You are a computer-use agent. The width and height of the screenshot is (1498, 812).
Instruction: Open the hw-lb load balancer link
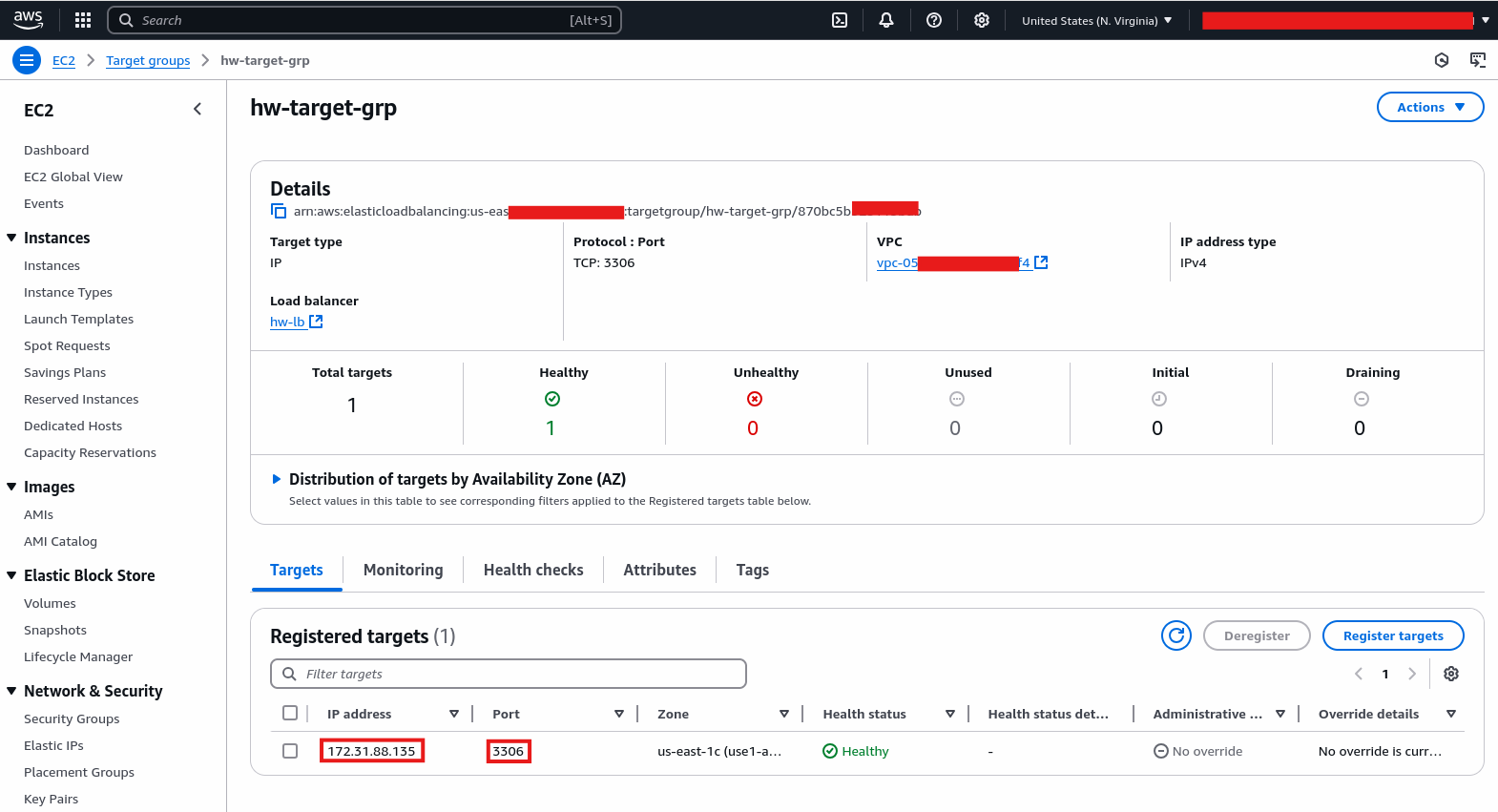pyautogui.click(x=287, y=322)
